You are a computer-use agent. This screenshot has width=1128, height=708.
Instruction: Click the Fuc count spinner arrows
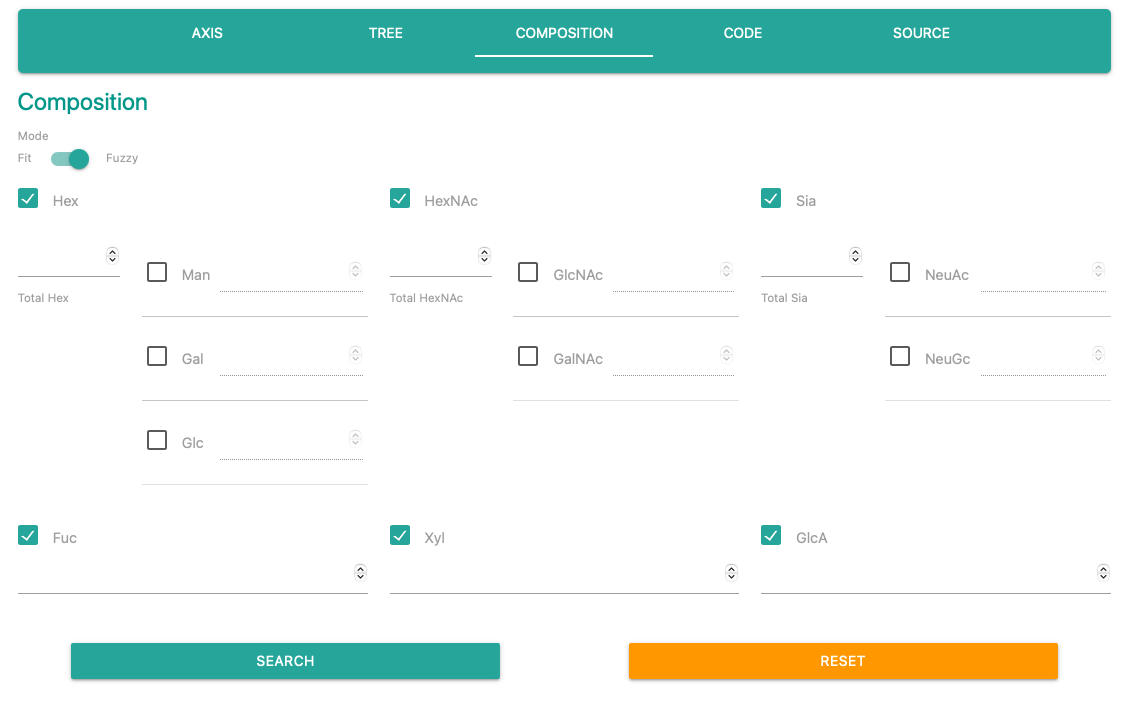360,573
